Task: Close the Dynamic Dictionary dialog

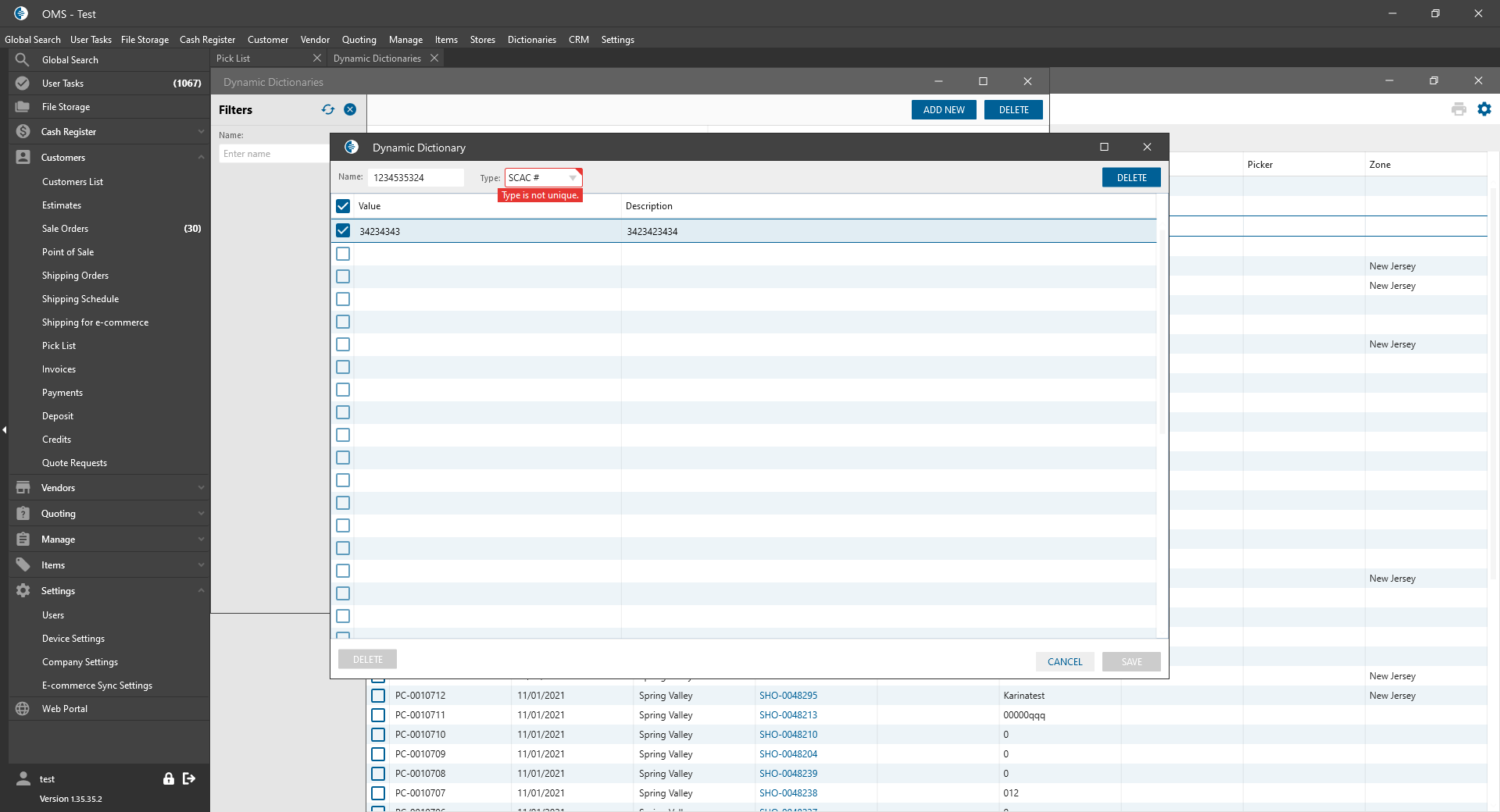Action: pyautogui.click(x=1147, y=147)
